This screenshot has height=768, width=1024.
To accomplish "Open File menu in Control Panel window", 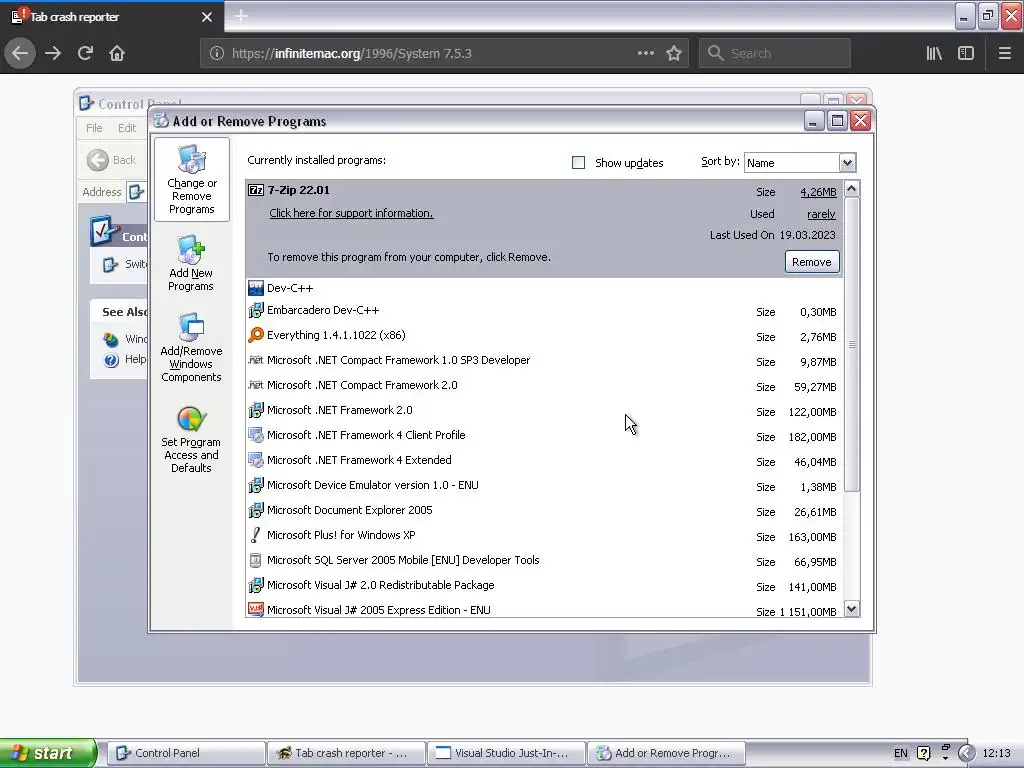I will pos(94,128).
